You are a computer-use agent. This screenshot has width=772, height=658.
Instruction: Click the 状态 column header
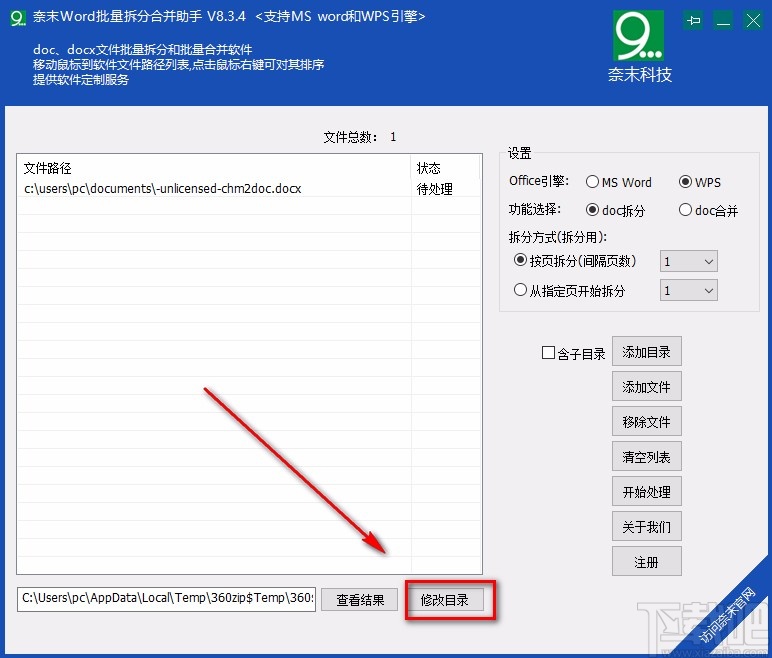(446, 168)
